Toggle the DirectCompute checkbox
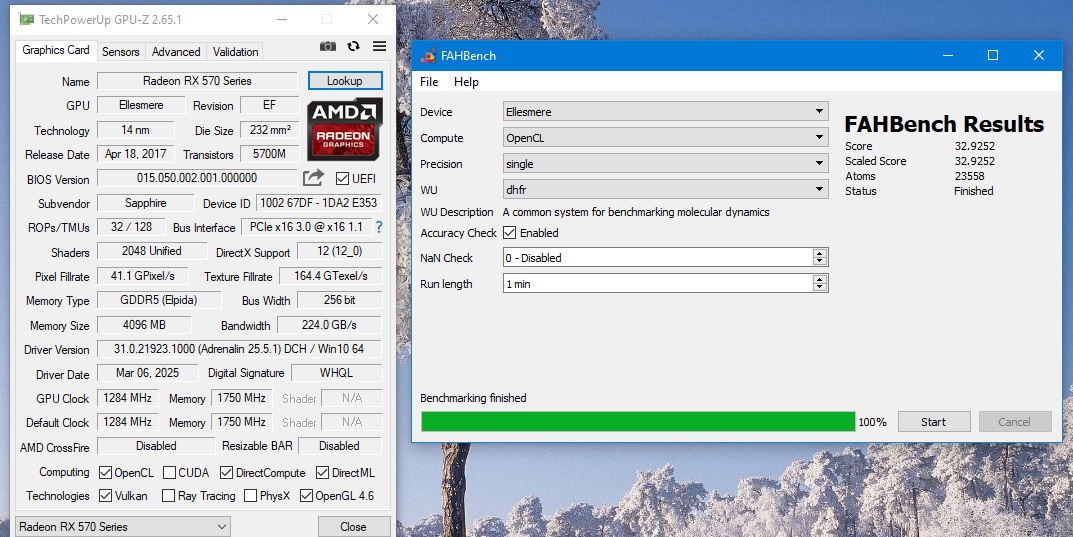Image resolution: width=1073 pixels, height=537 pixels. coord(226,473)
